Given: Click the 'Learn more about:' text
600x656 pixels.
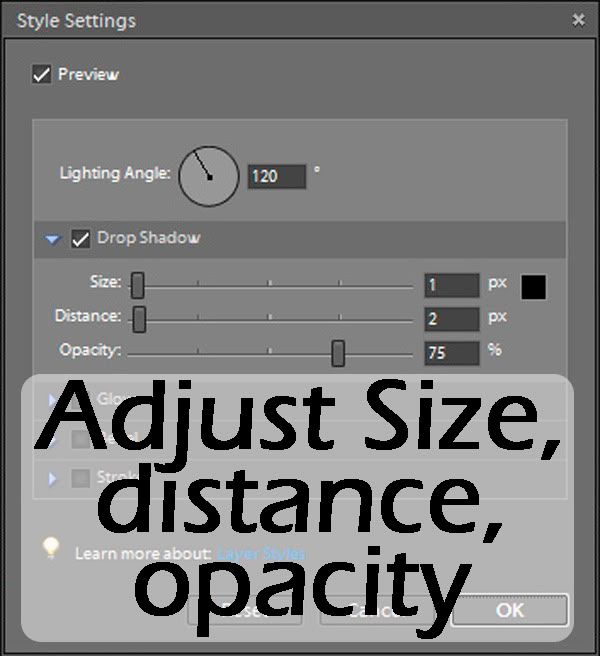Looking at the screenshot, I should tap(143, 554).
